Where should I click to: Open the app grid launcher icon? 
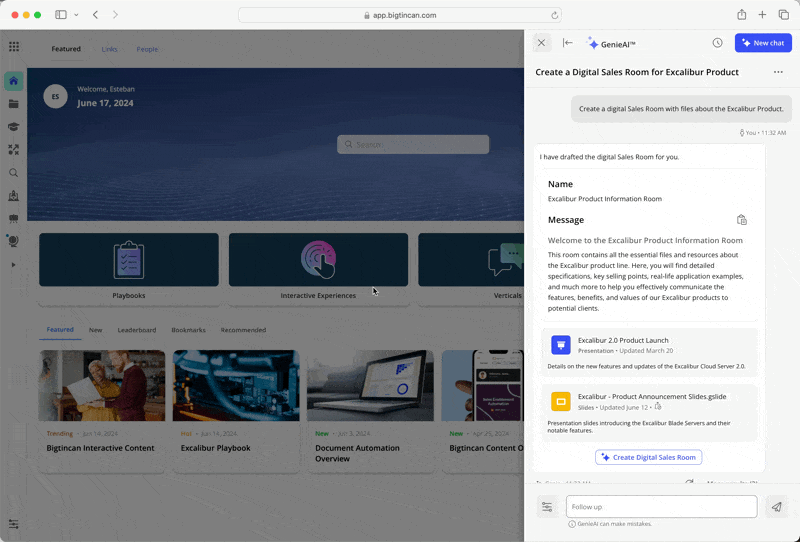point(14,47)
